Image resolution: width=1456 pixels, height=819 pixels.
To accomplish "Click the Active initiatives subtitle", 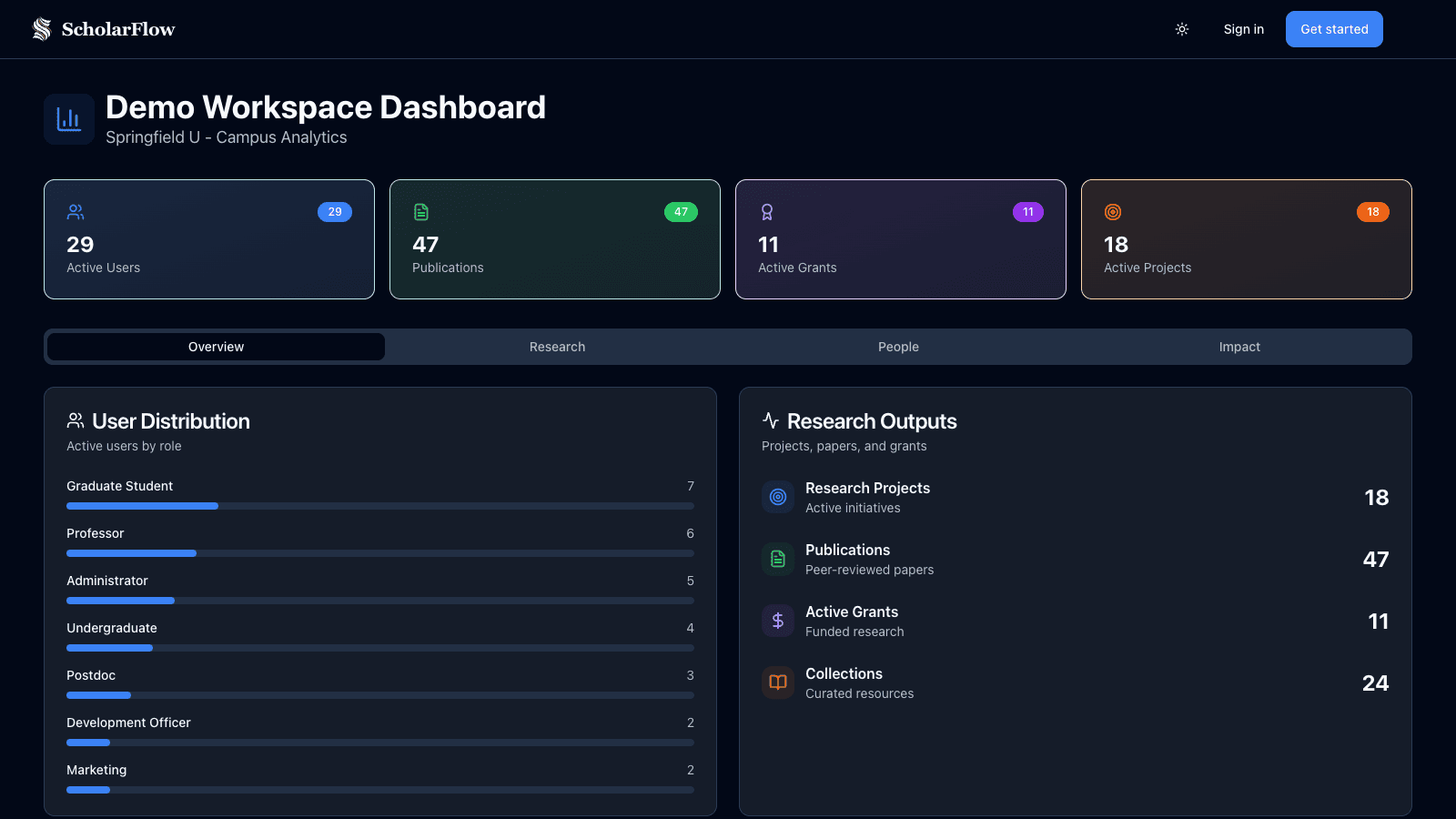I will pos(853,508).
